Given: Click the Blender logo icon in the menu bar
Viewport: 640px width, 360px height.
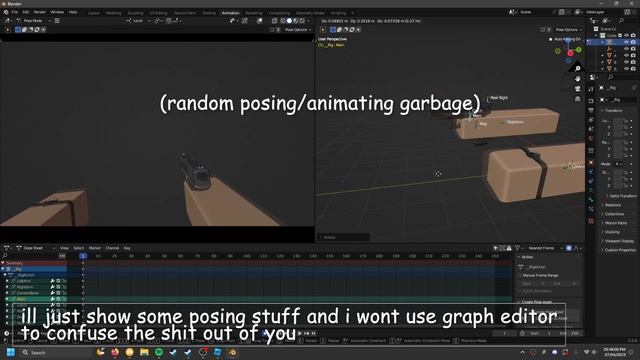Looking at the screenshot, I should (x=6, y=12).
